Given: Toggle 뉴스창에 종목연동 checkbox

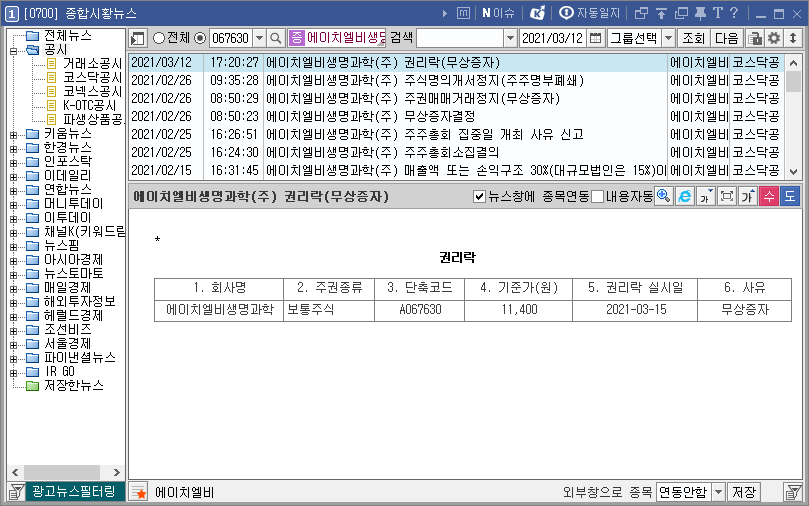Looking at the screenshot, I should [479, 197].
